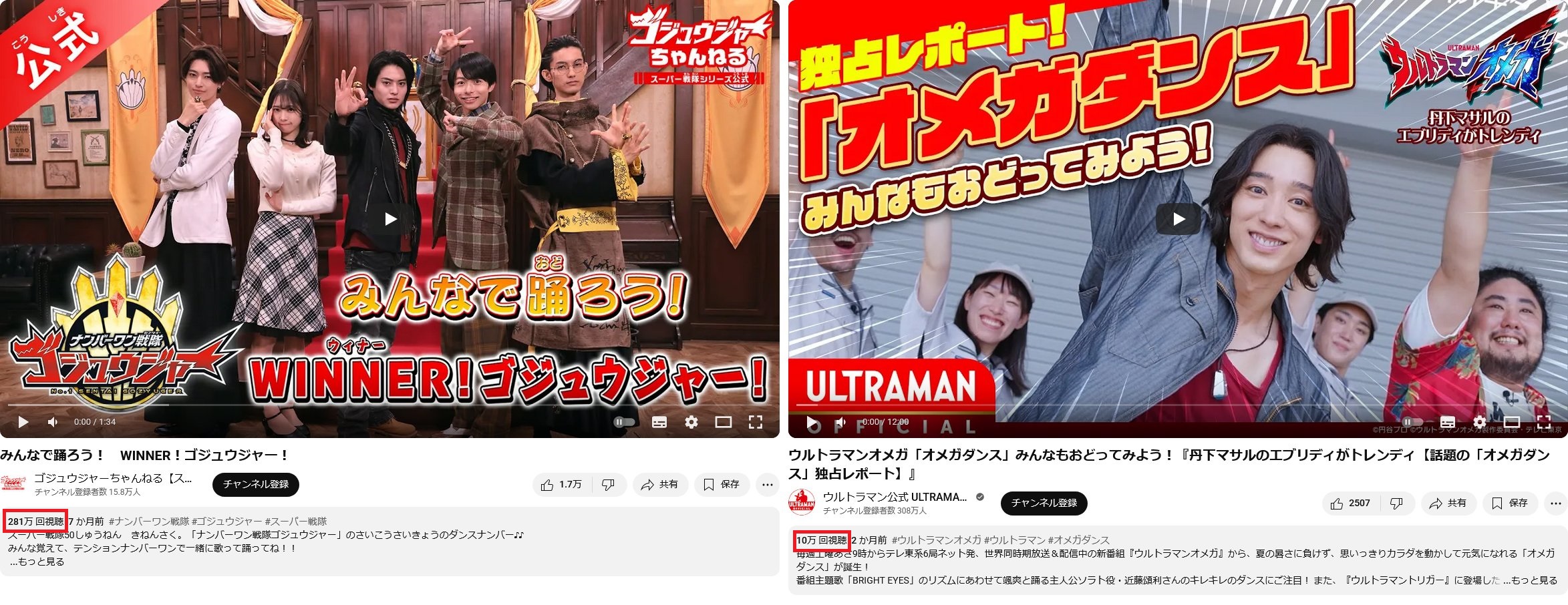Click the center play button on Ultraman video
The height and width of the screenshot is (605, 1568).
[x=1179, y=219]
